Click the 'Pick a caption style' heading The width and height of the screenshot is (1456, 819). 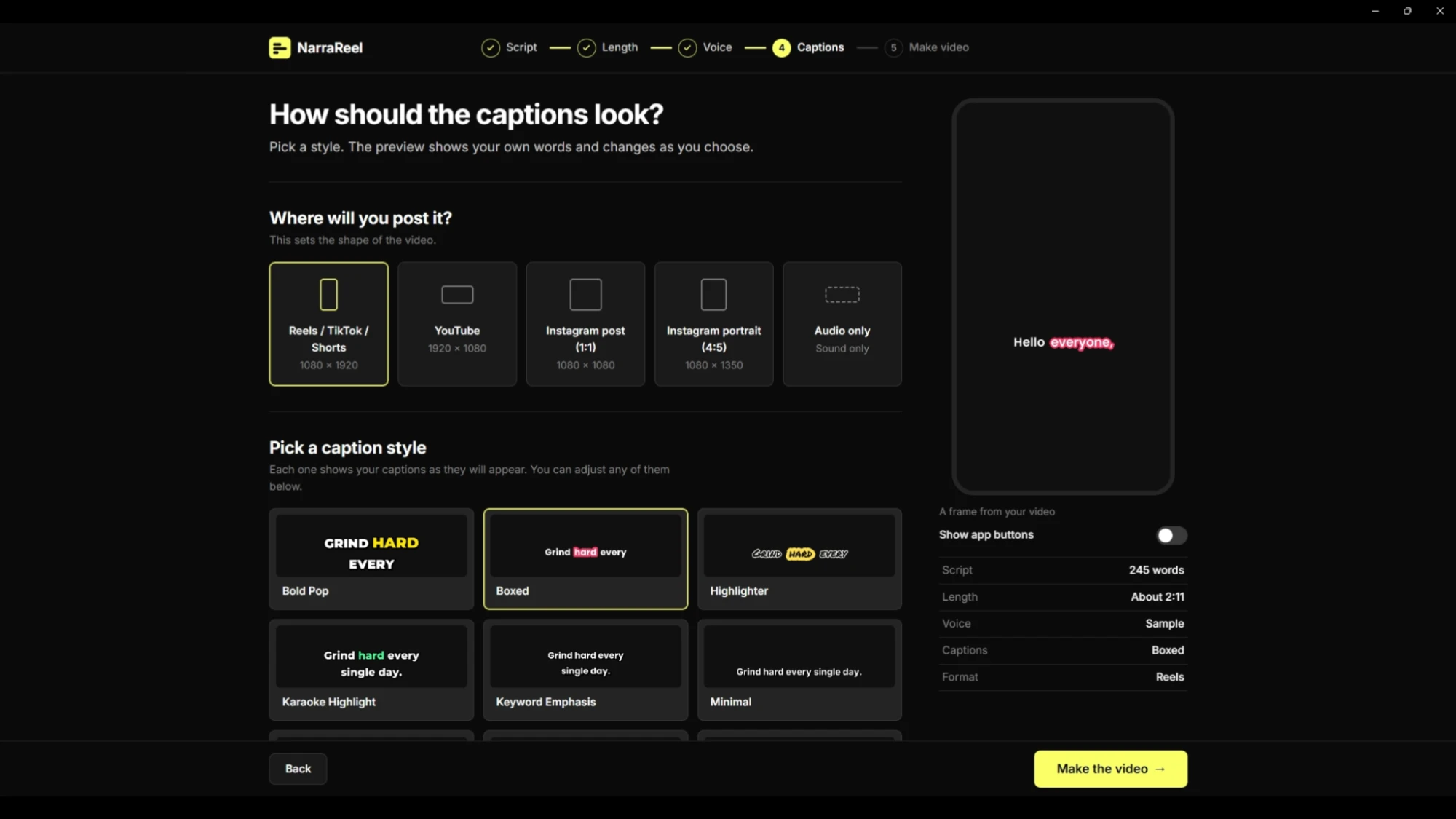tap(347, 448)
